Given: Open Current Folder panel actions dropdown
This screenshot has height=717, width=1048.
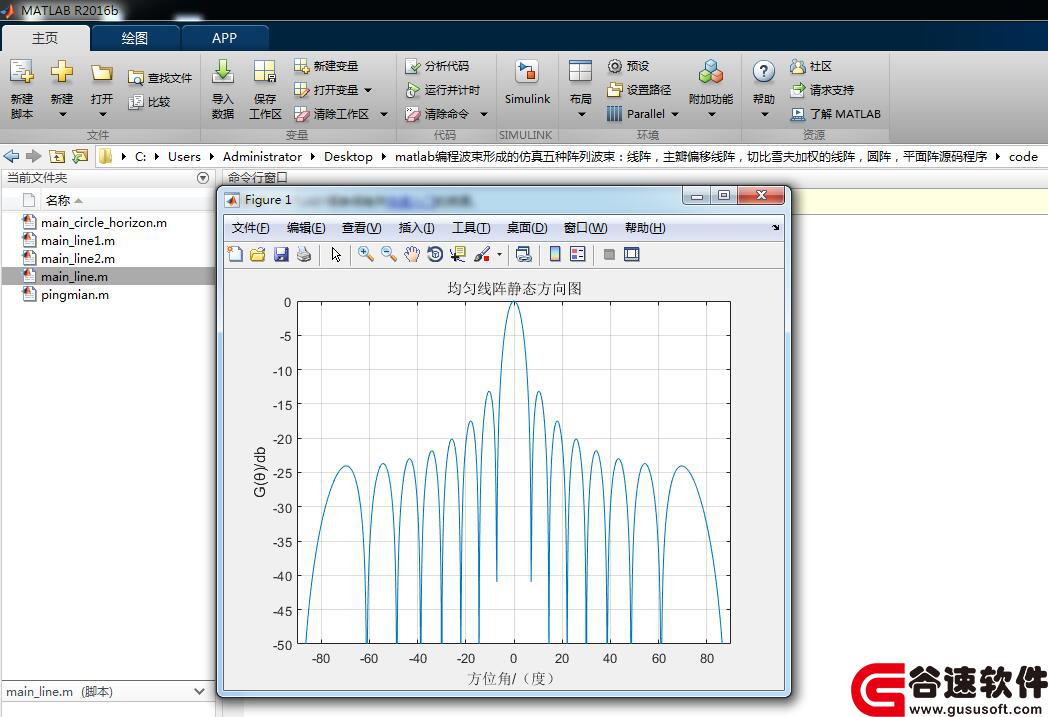Looking at the screenshot, I should click(x=204, y=178).
